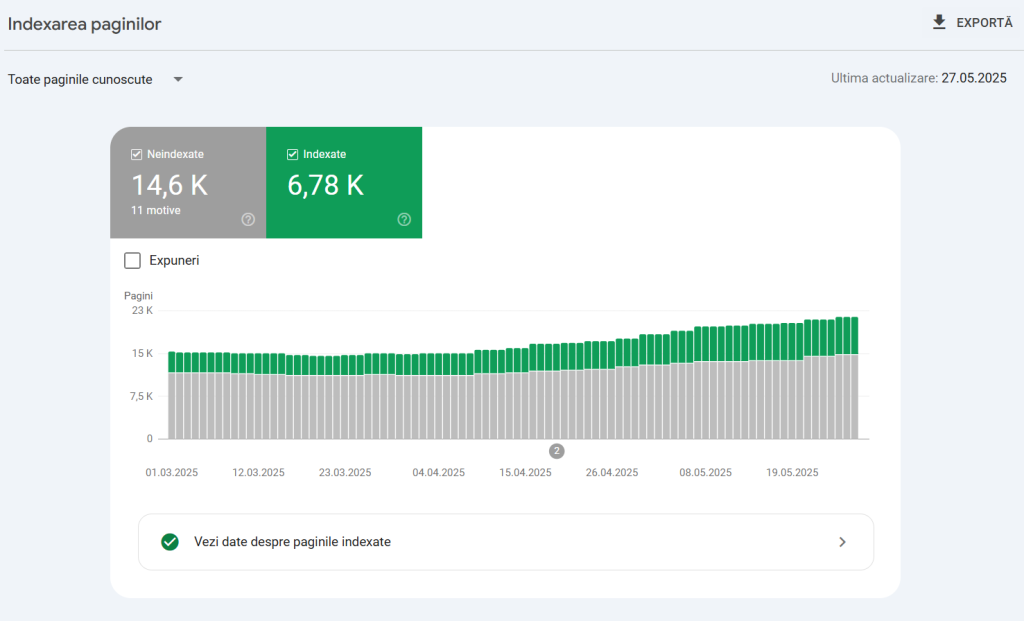
Task: Enable the Expuneri checkbox
Action: [132, 261]
